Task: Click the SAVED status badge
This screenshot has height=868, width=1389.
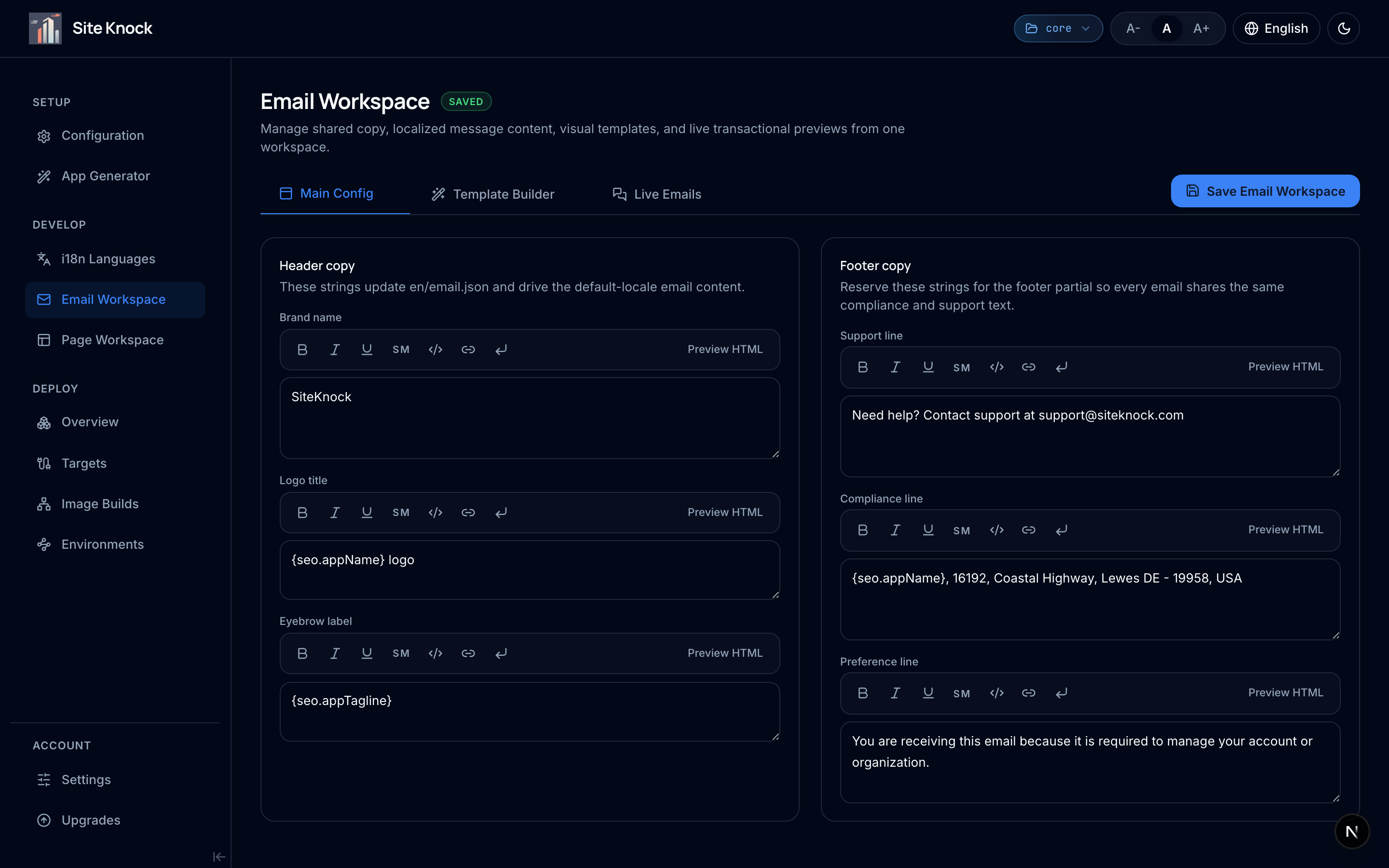Action: pyautogui.click(x=465, y=102)
